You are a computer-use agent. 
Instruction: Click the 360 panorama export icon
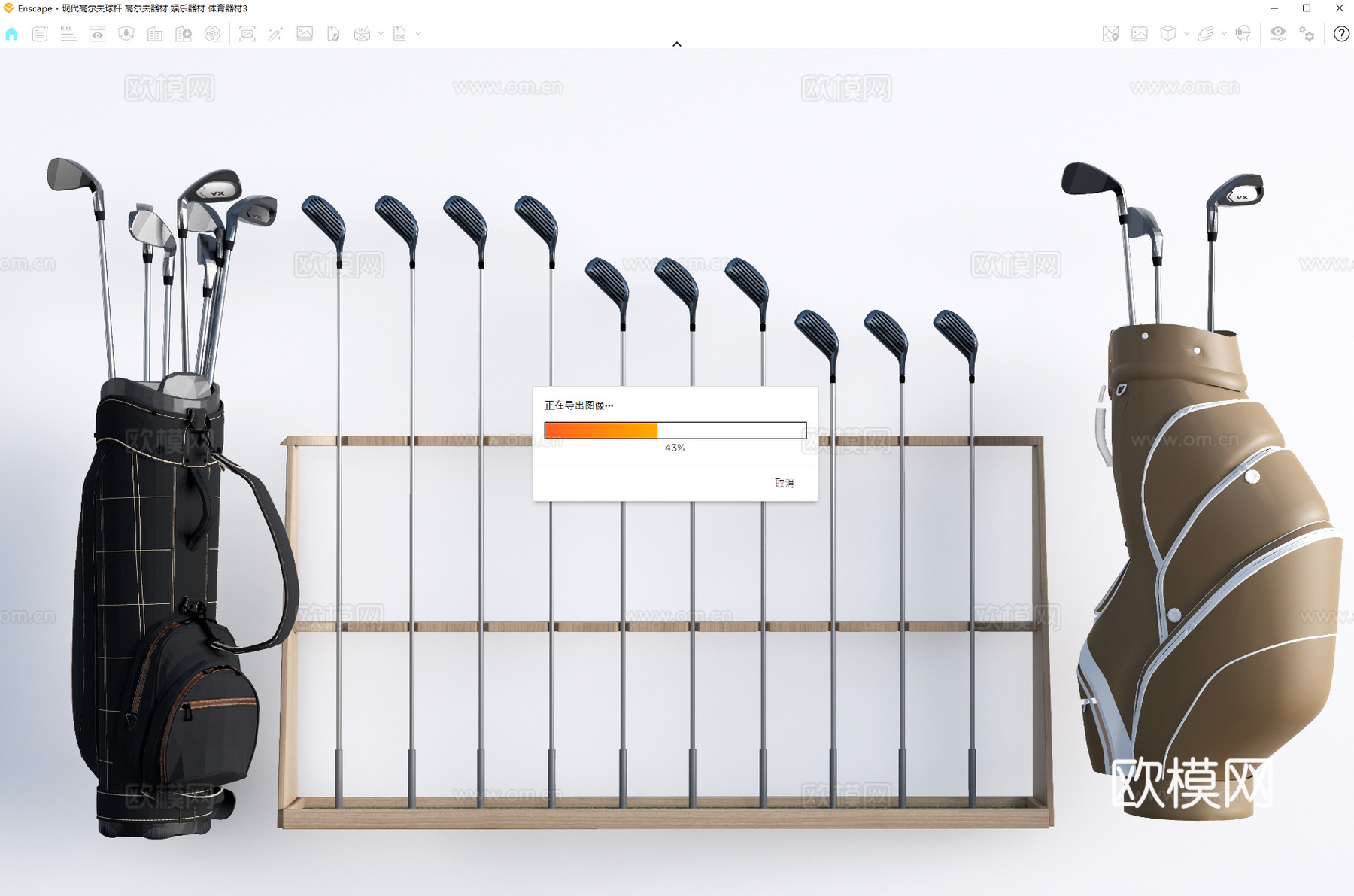[x=362, y=34]
